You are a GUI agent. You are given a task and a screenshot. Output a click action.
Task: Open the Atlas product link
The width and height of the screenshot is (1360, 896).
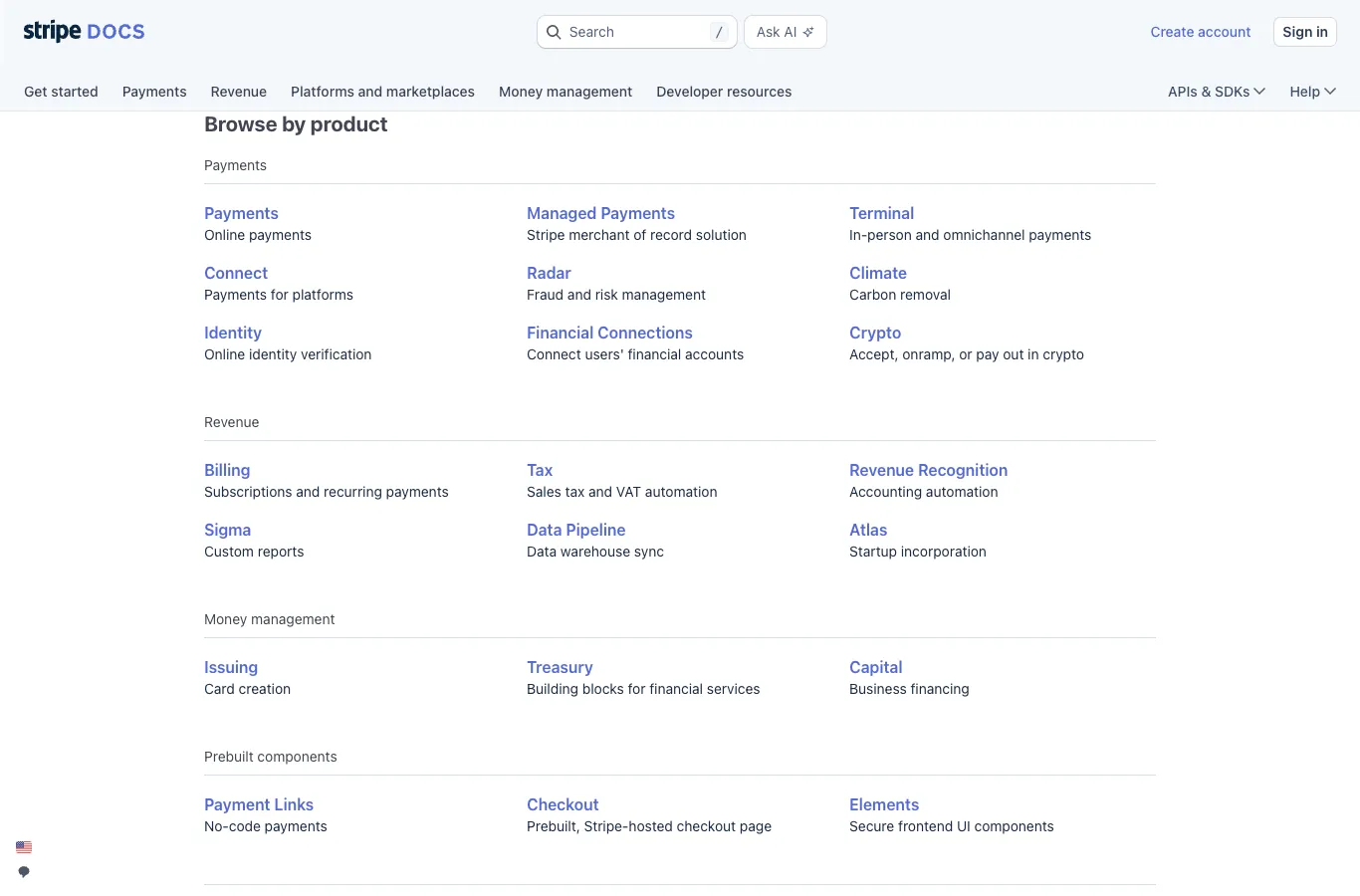868,530
